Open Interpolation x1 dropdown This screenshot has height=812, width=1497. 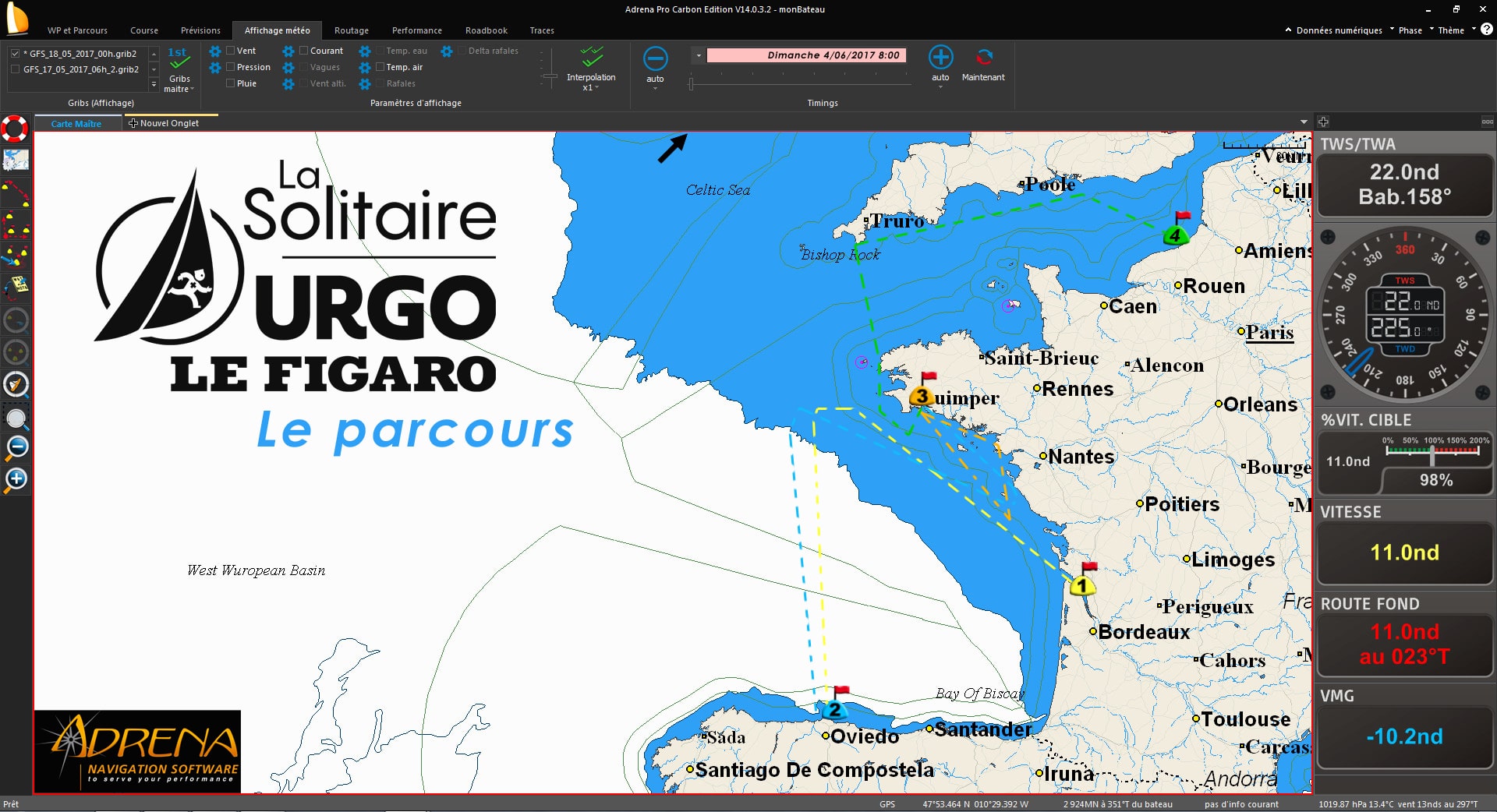click(591, 83)
